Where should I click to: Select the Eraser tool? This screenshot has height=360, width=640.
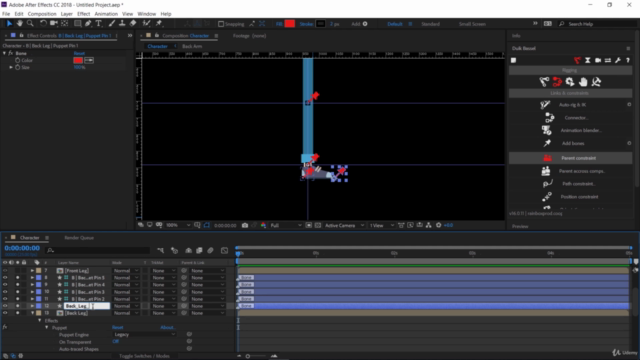pyautogui.click(x=133, y=24)
